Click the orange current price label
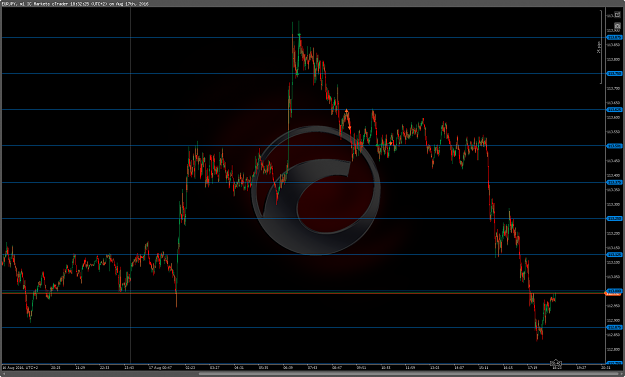 click(x=613, y=294)
